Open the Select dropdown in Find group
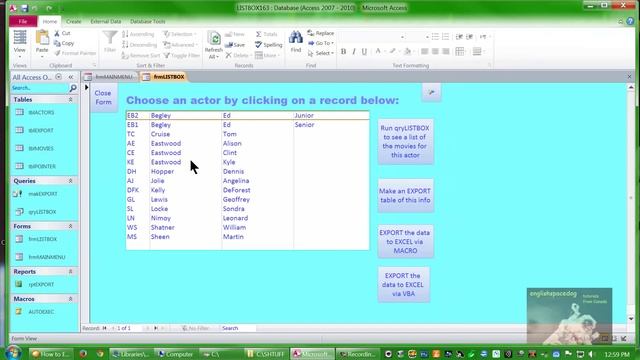 coord(321,53)
